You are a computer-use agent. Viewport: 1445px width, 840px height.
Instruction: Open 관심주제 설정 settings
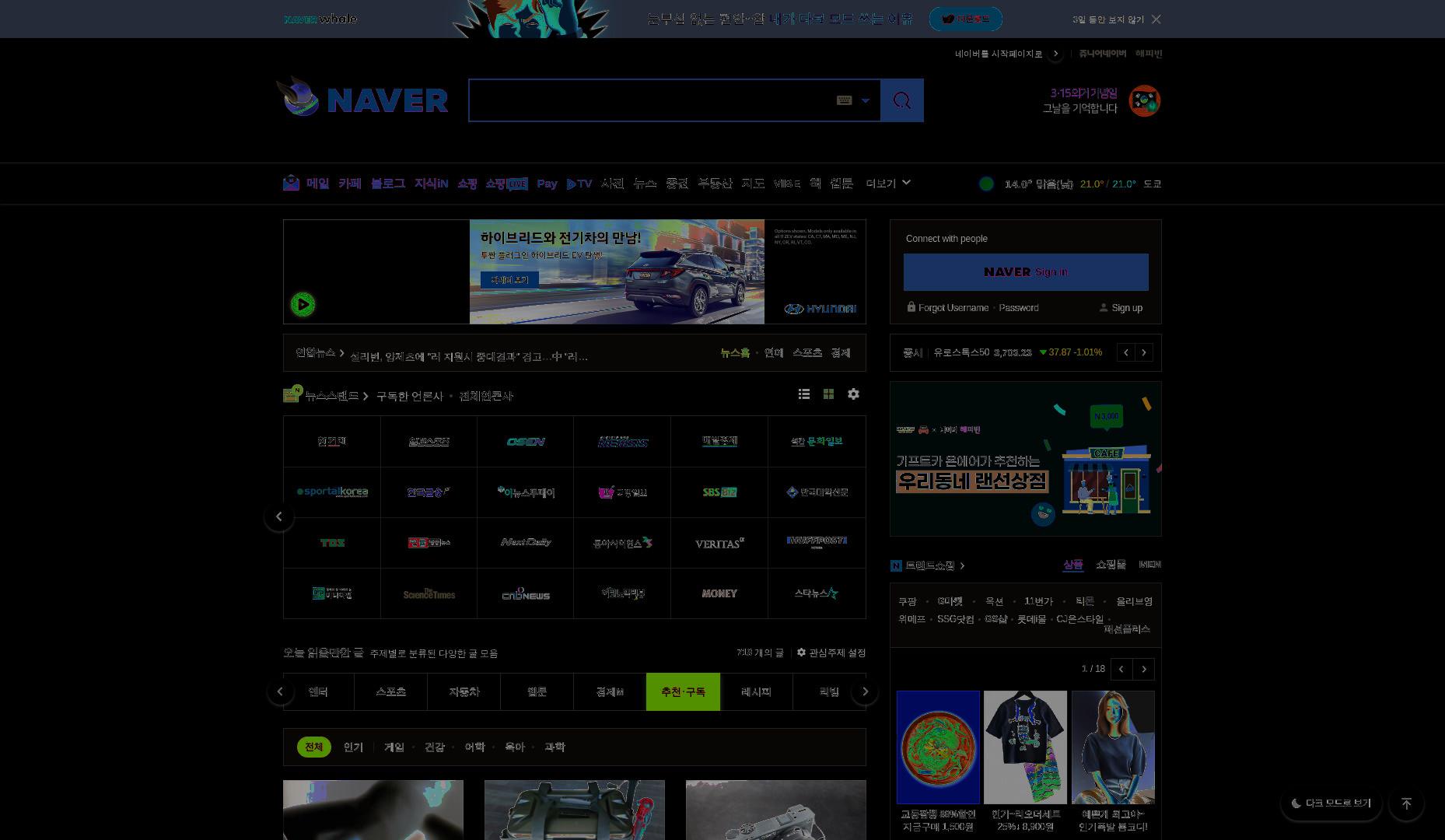[x=831, y=653]
